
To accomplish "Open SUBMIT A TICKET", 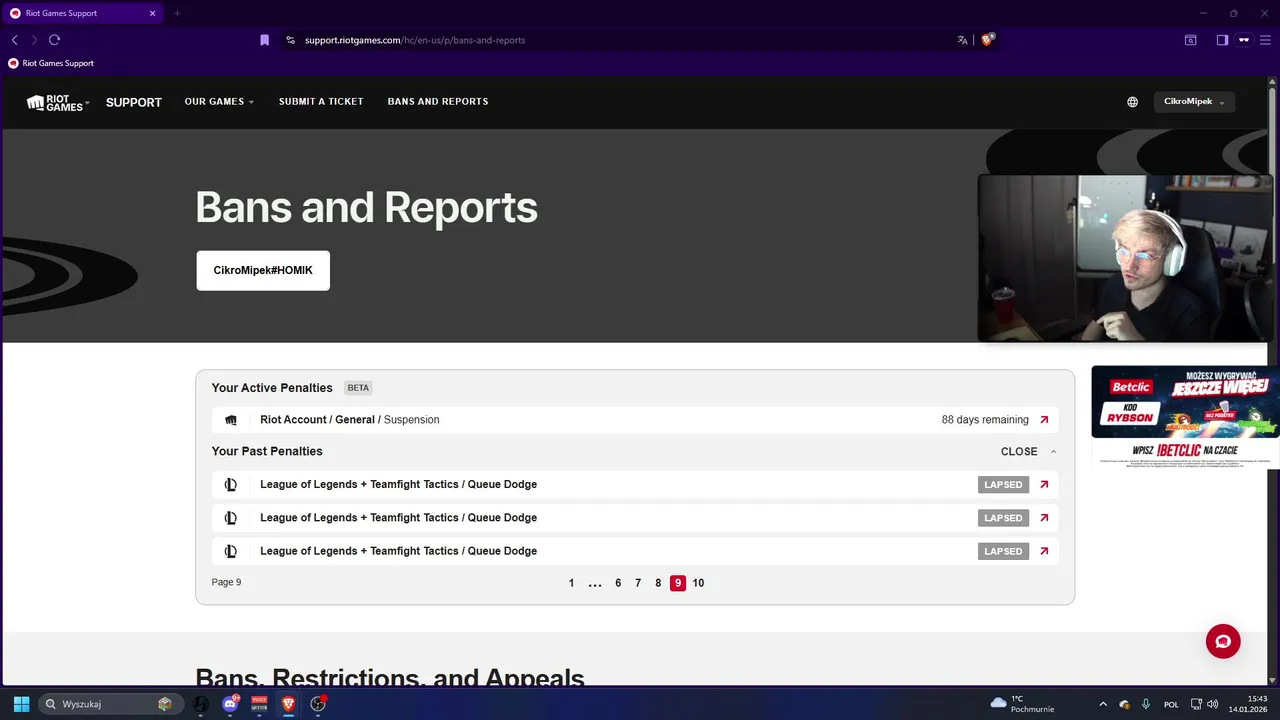I will pyautogui.click(x=321, y=102).
